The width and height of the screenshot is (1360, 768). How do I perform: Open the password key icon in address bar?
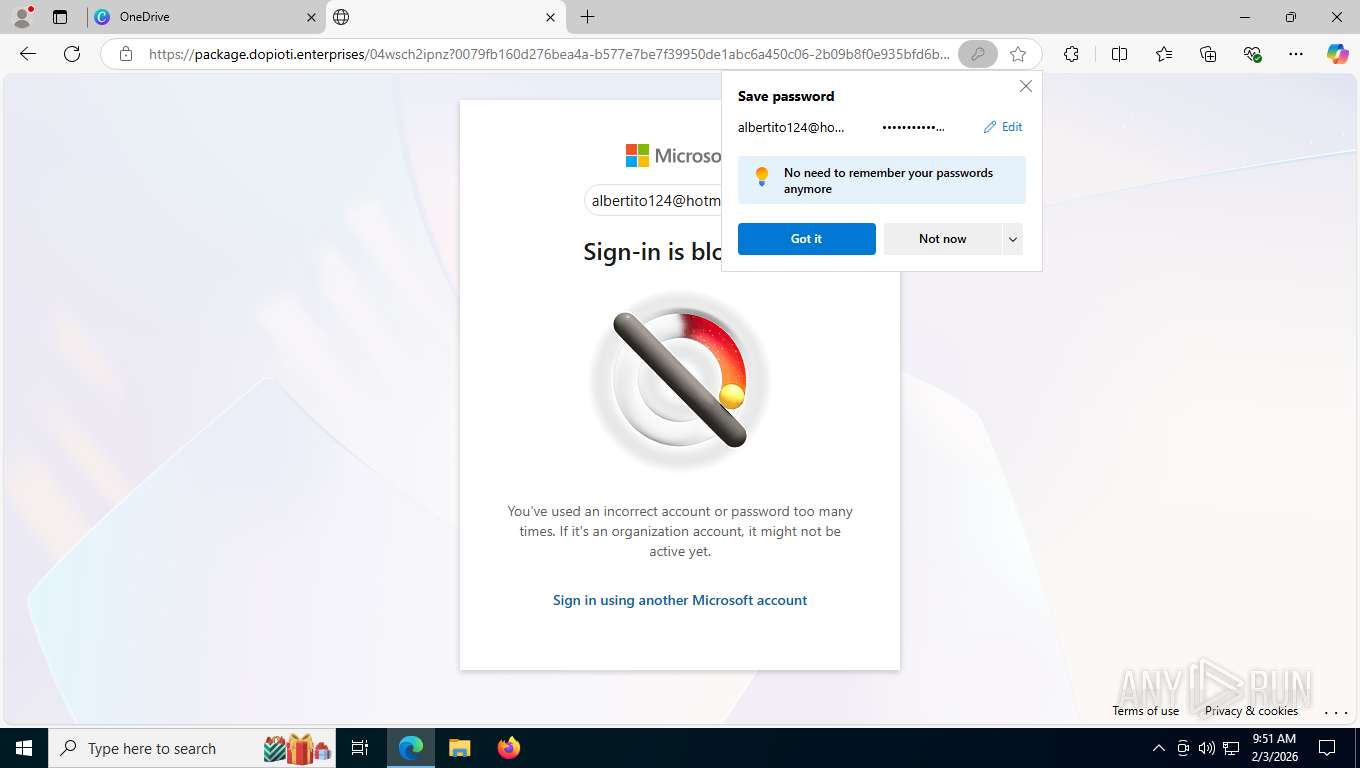(x=977, y=54)
